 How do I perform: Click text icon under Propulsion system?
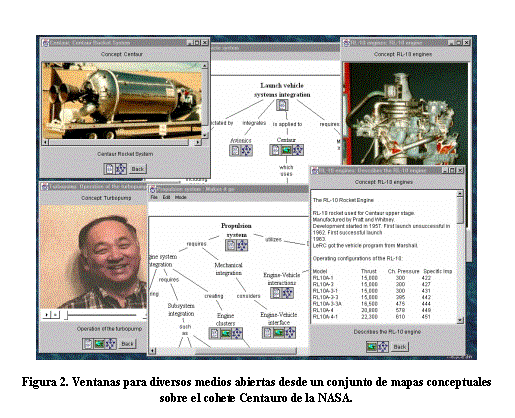coord(231,246)
